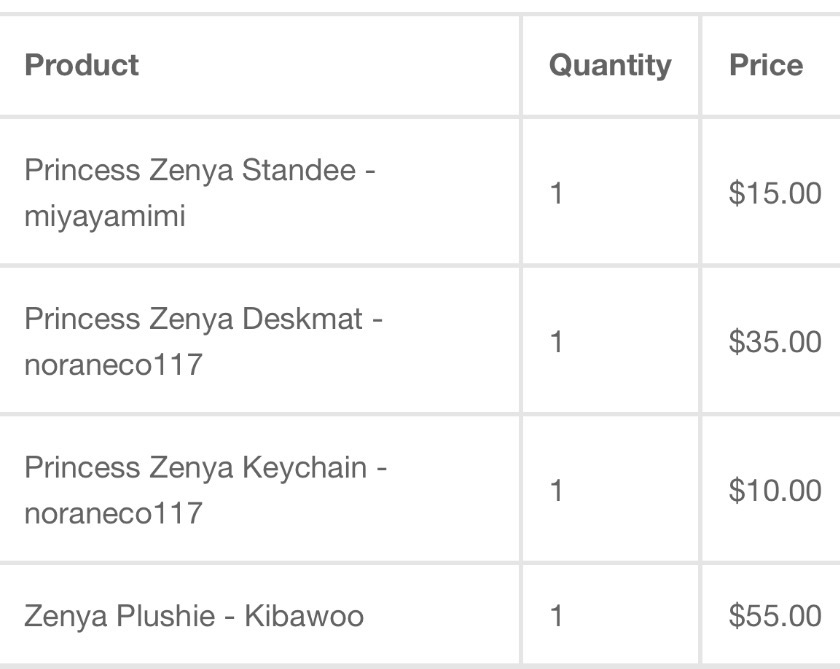Click the $10.00 price

click(x=775, y=490)
